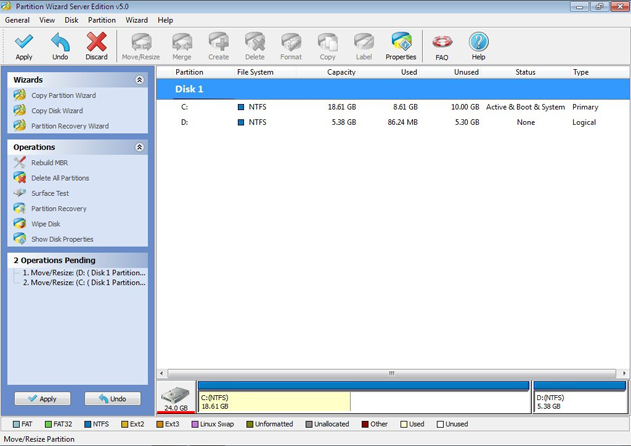Image resolution: width=631 pixels, height=446 pixels.
Task: Sort by the Capacity column header
Action: click(x=341, y=73)
